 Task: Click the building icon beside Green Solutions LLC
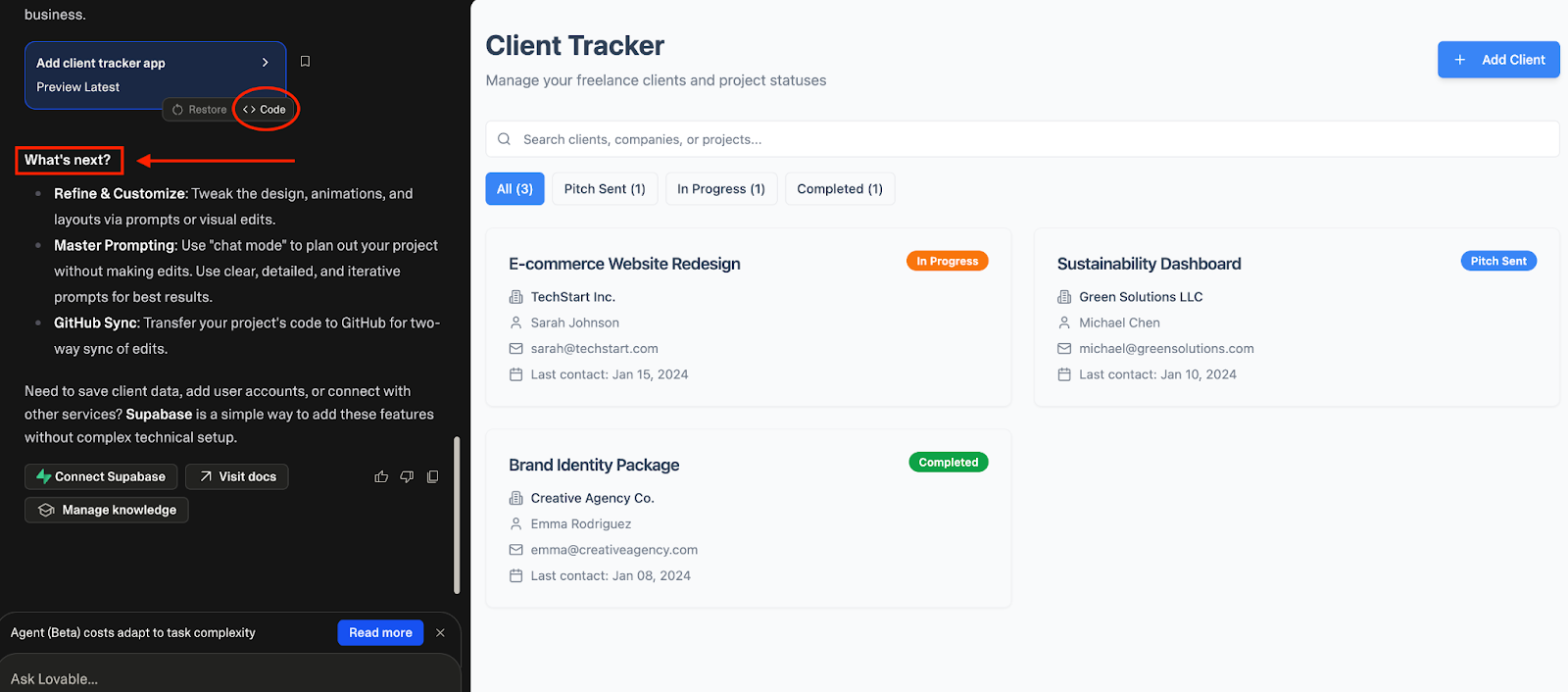pyautogui.click(x=1064, y=297)
